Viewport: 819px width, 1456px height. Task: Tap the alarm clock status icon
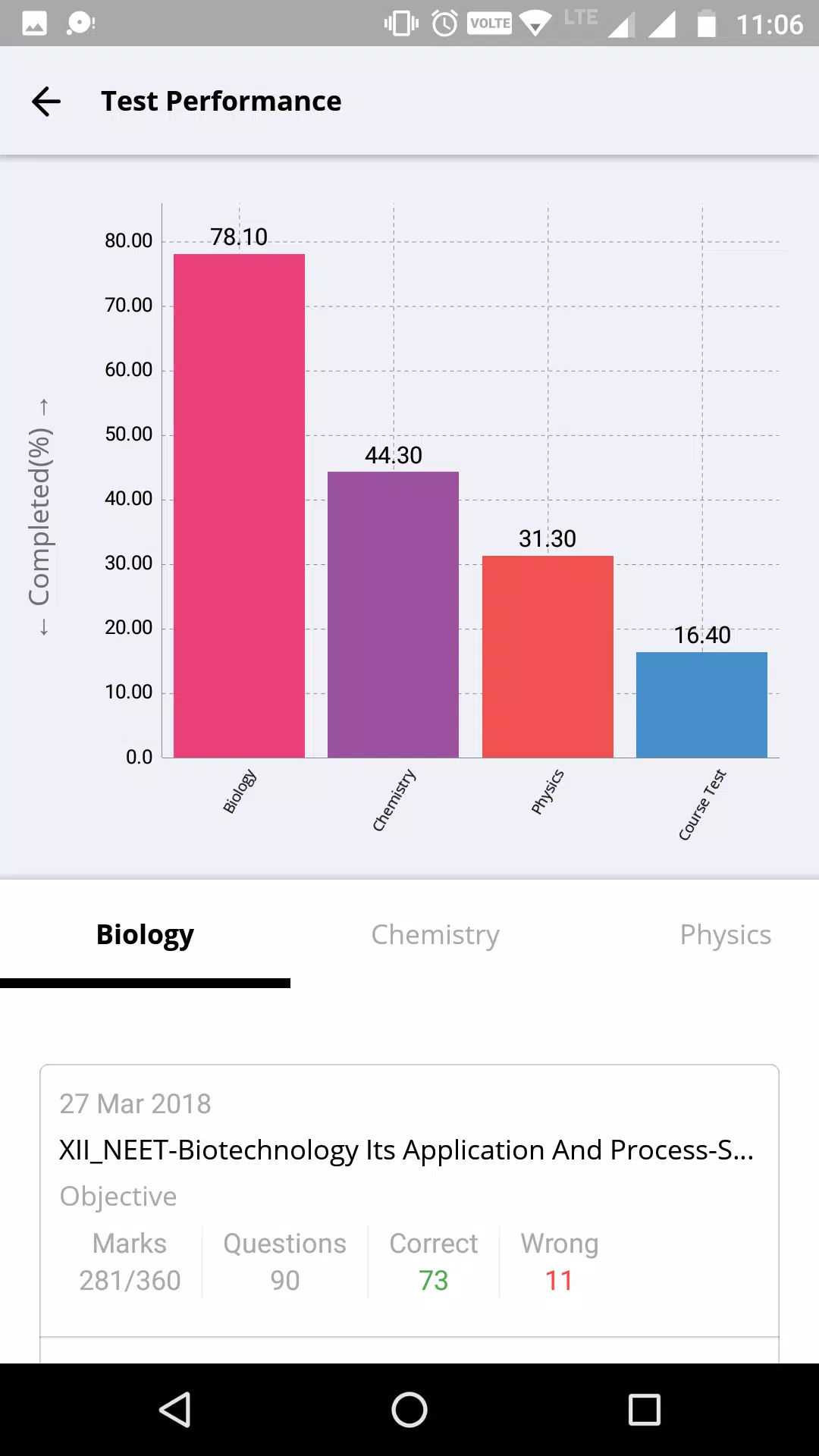point(445,24)
